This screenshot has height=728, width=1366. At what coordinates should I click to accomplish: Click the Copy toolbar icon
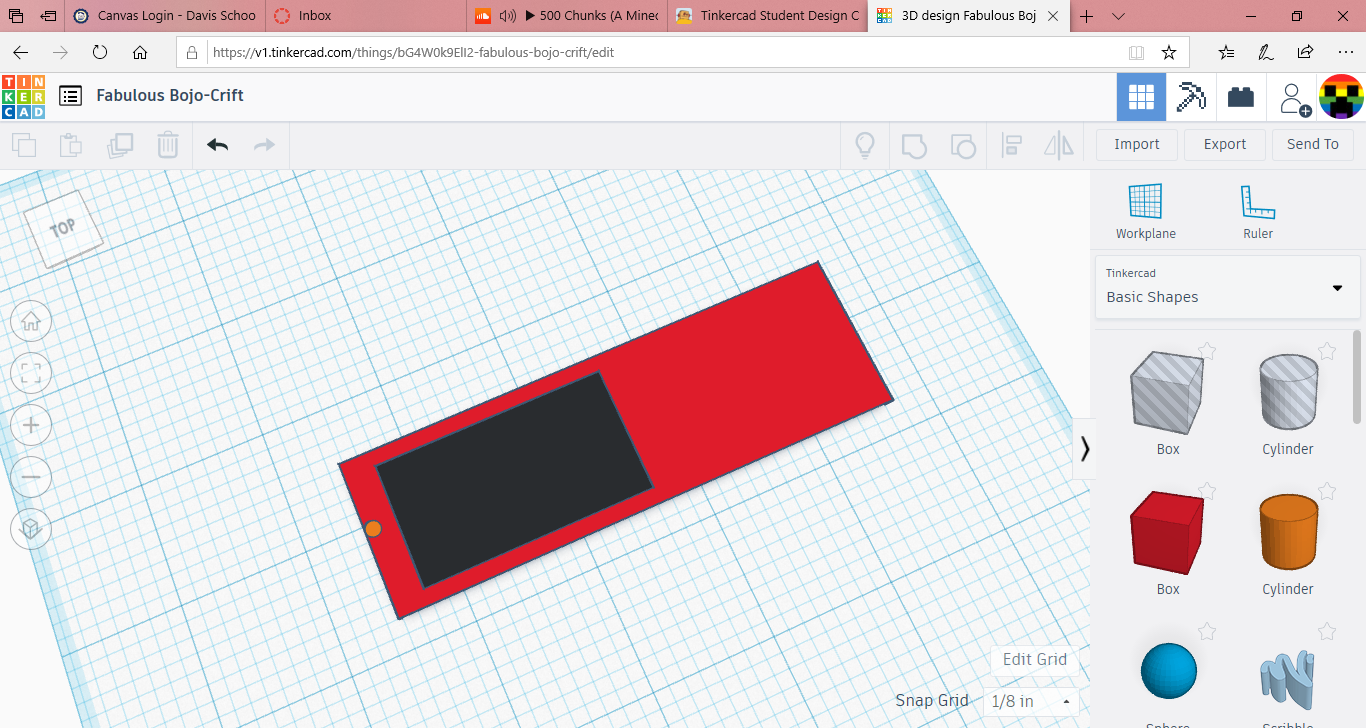[24, 145]
